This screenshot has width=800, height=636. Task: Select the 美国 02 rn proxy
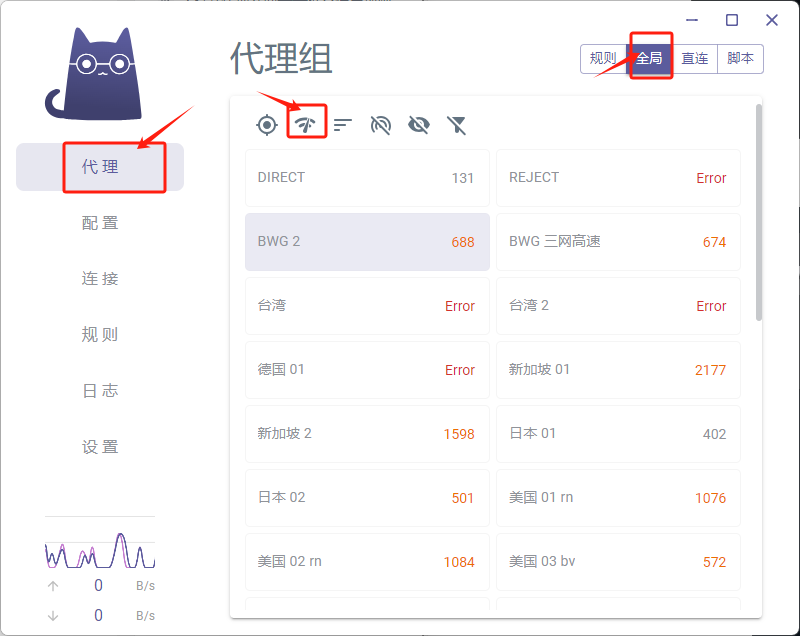367,562
